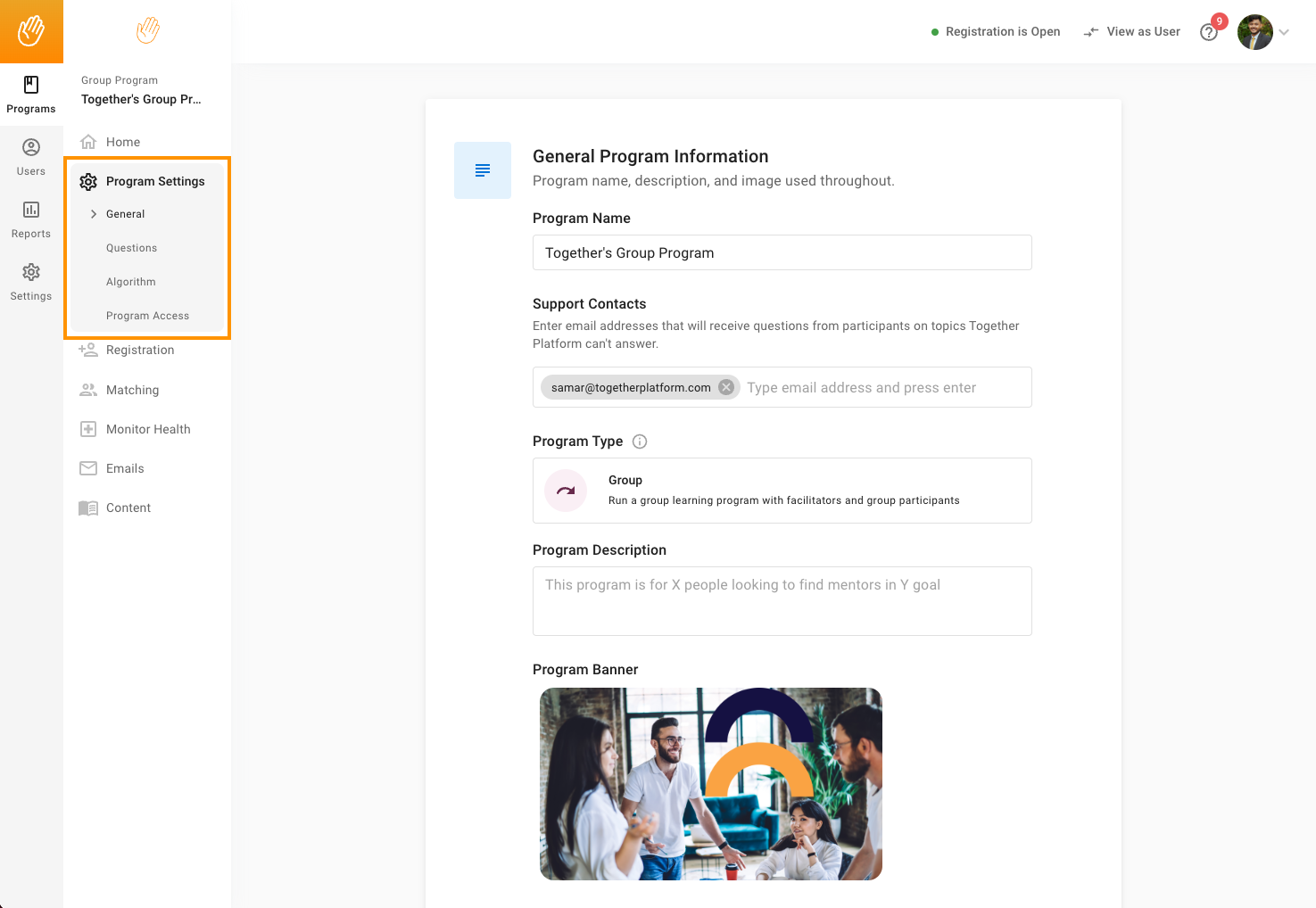Click the red notification badge showing 9
This screenshot has width=1316, height=908.
(1220, 21)
